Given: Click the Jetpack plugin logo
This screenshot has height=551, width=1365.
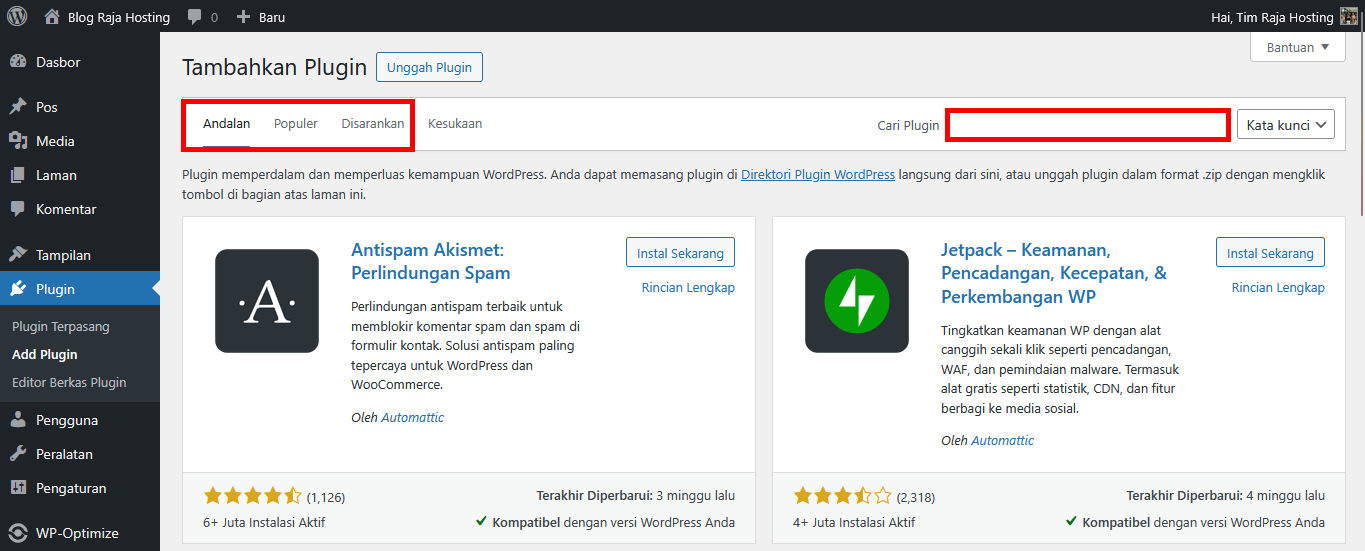Looking at the screenshot, I should [857, 301].
